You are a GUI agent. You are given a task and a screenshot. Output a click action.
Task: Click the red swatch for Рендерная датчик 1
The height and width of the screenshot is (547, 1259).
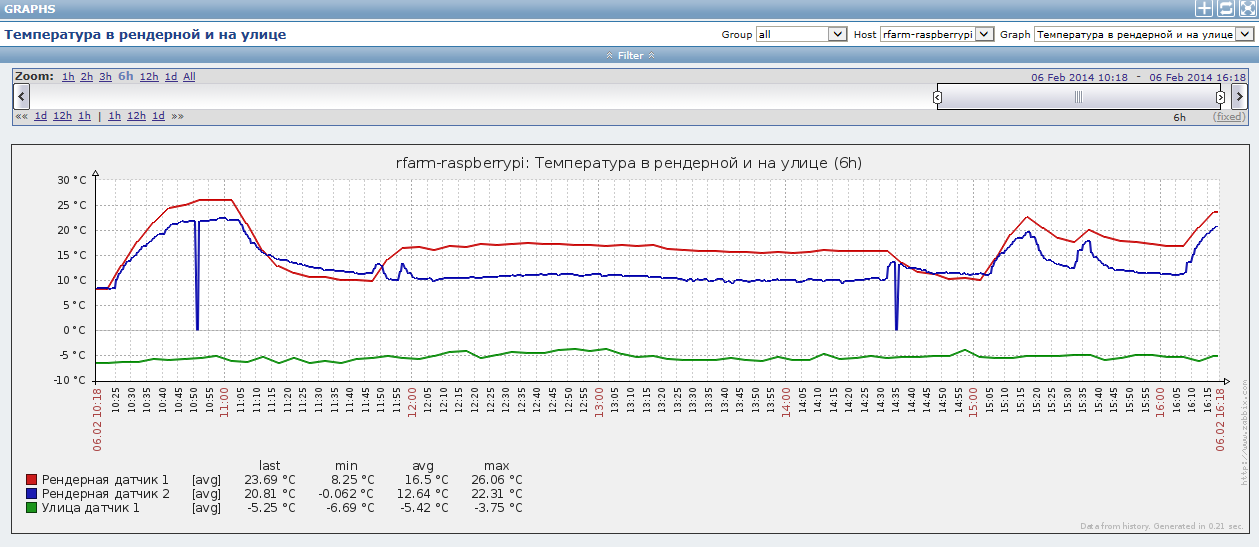pos(31,480)
